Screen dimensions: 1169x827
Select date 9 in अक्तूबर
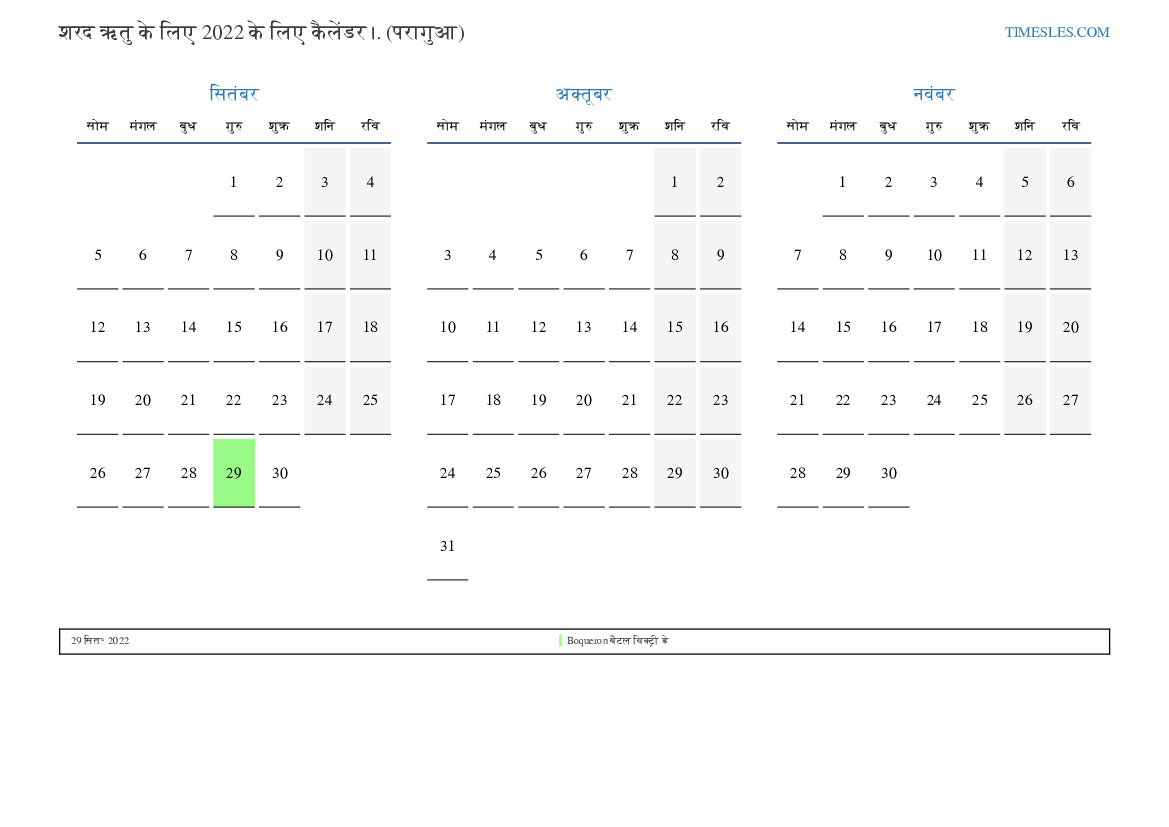coord(720,255)
